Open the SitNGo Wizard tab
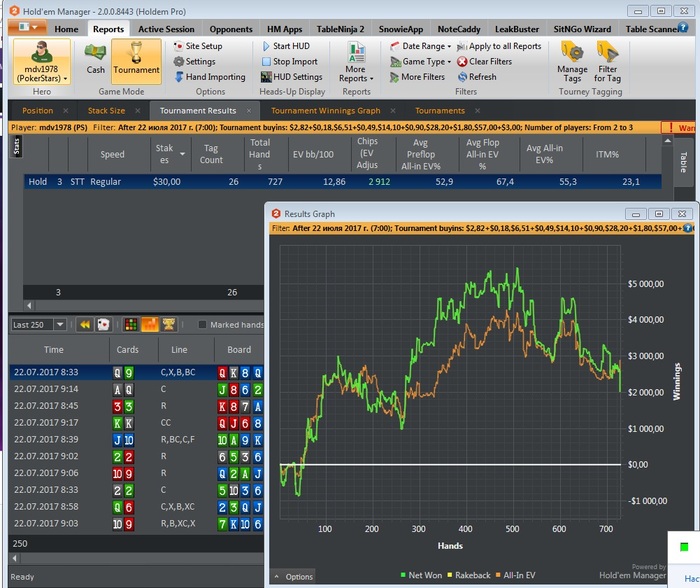Image resolution: width=700 pixels, height=588 pixels. [x=582, y=29]
